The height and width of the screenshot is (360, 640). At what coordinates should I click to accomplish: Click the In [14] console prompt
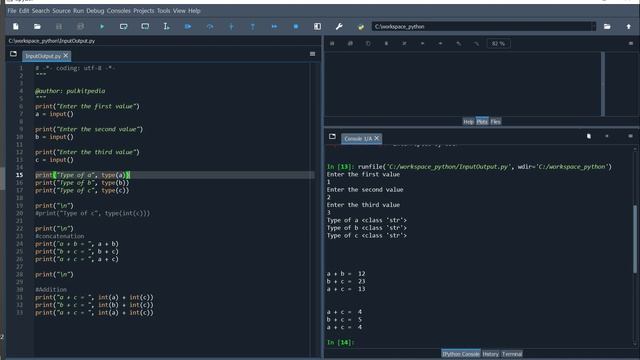coord(340,342)
